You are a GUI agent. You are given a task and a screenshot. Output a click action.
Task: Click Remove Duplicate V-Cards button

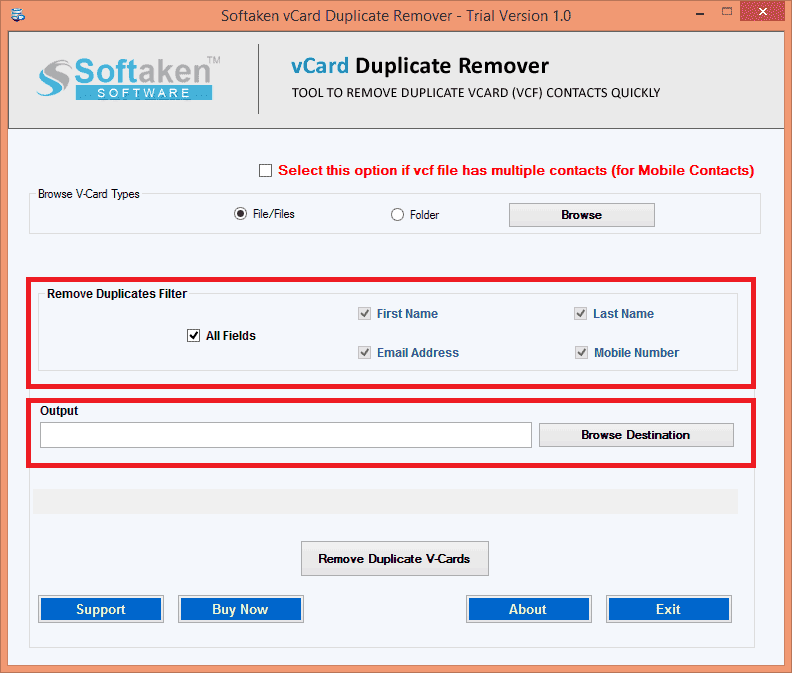394,559
